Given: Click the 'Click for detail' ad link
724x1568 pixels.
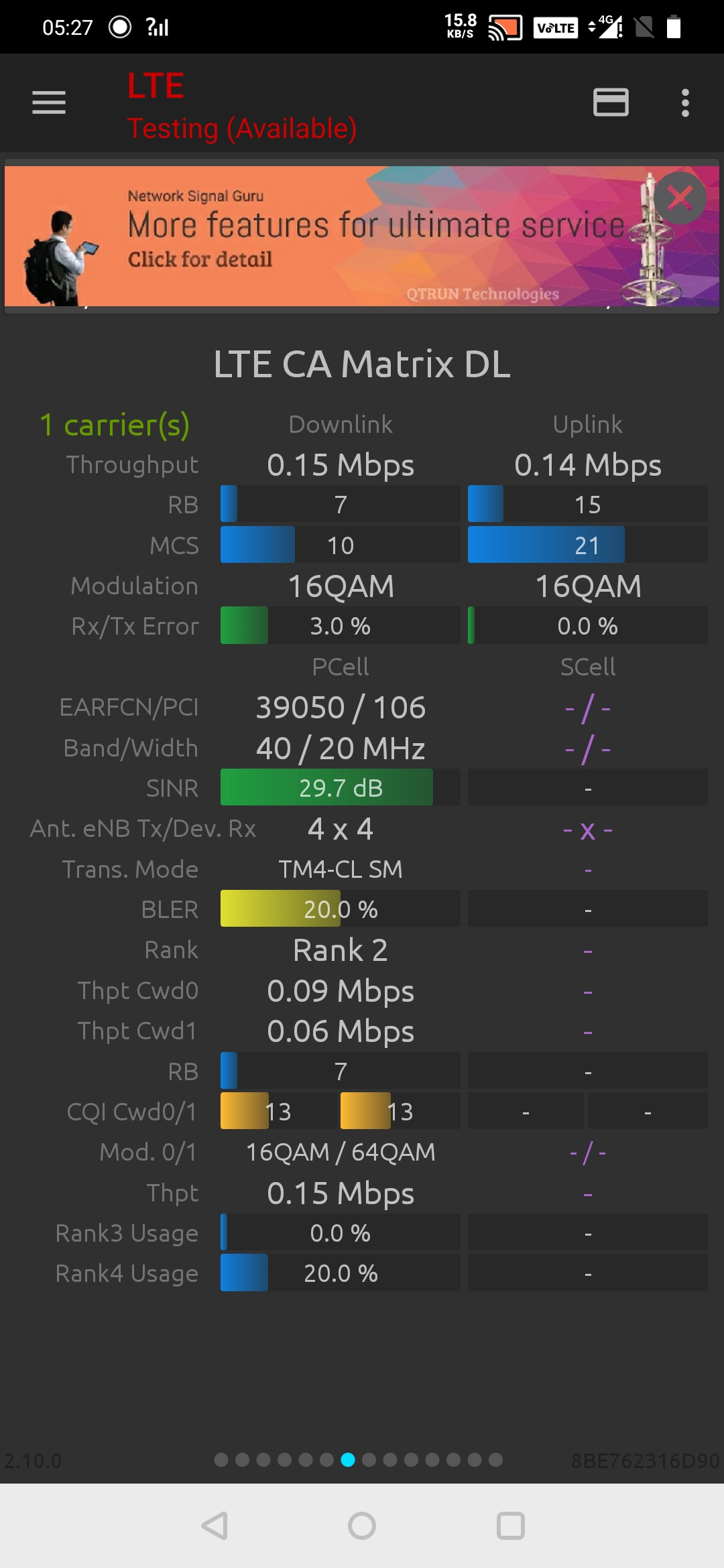Looking at the screenshot, I should click(x=200, y=259).
